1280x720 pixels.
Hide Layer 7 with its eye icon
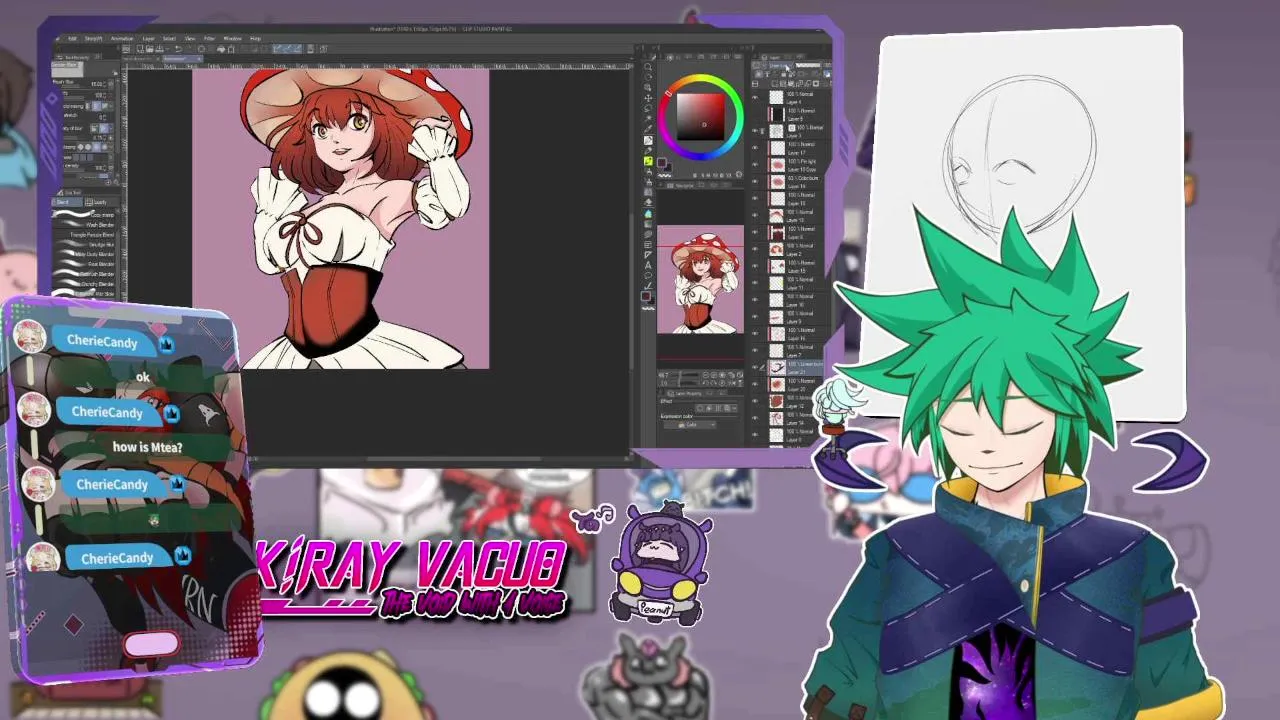coord(755,350)
